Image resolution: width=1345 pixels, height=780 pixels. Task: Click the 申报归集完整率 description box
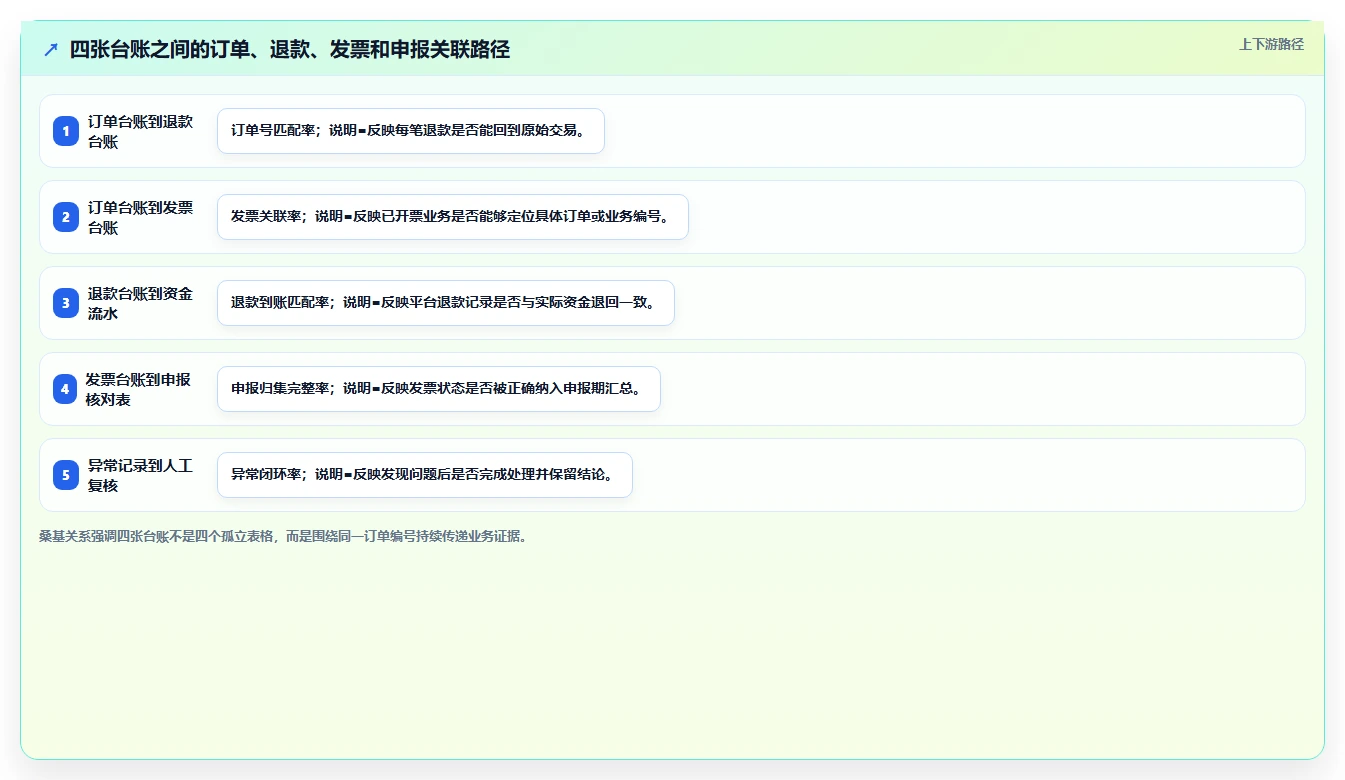point(439,389)
